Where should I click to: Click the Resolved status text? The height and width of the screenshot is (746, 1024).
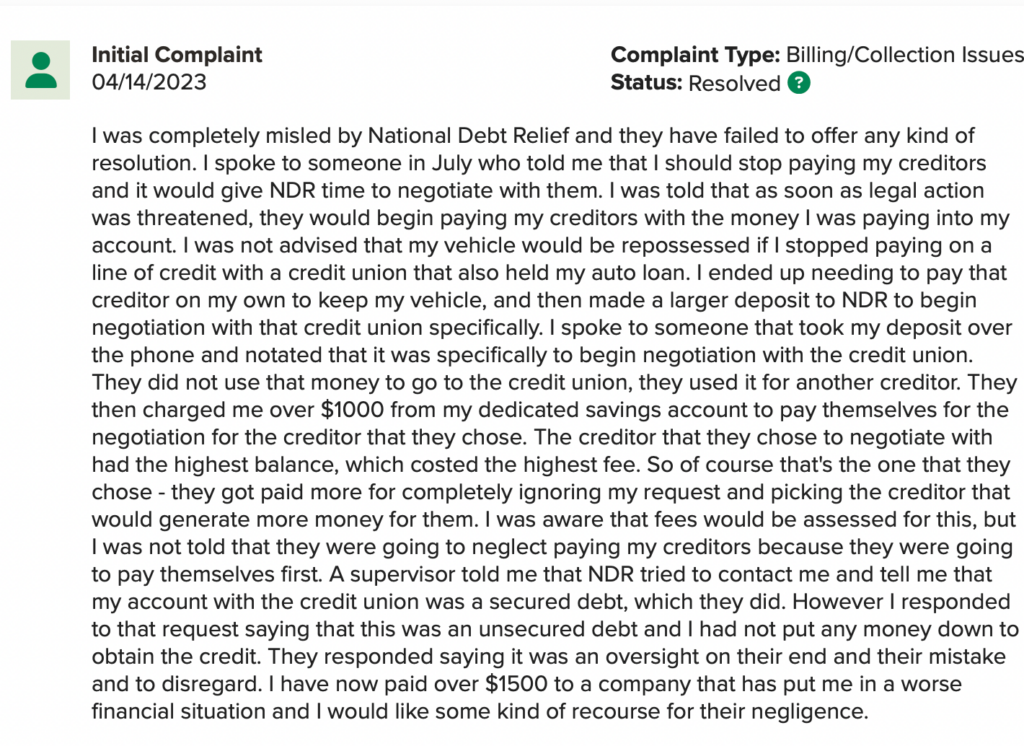tap(734, 83)
